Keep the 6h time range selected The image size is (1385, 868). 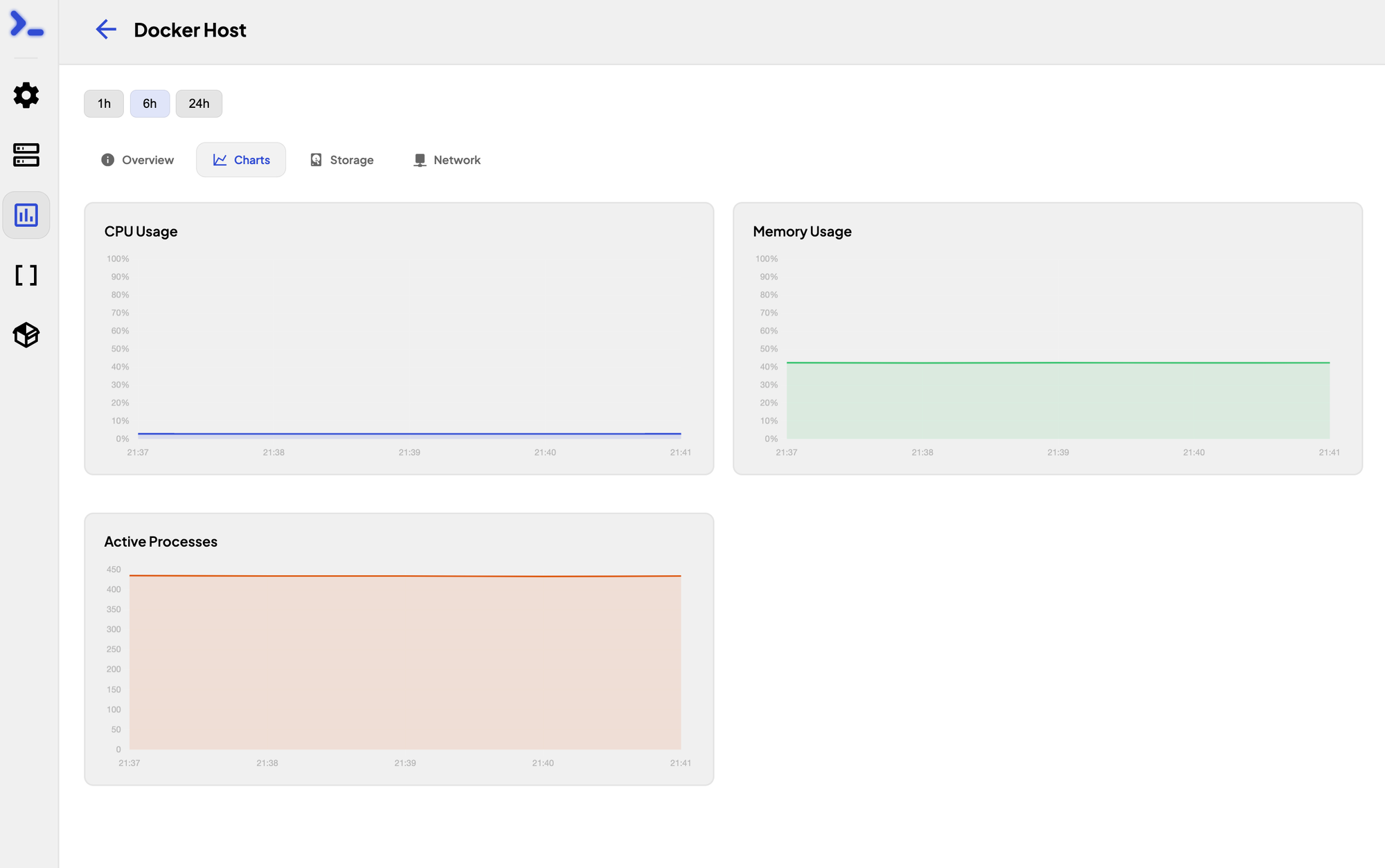[x=150, y=103]
